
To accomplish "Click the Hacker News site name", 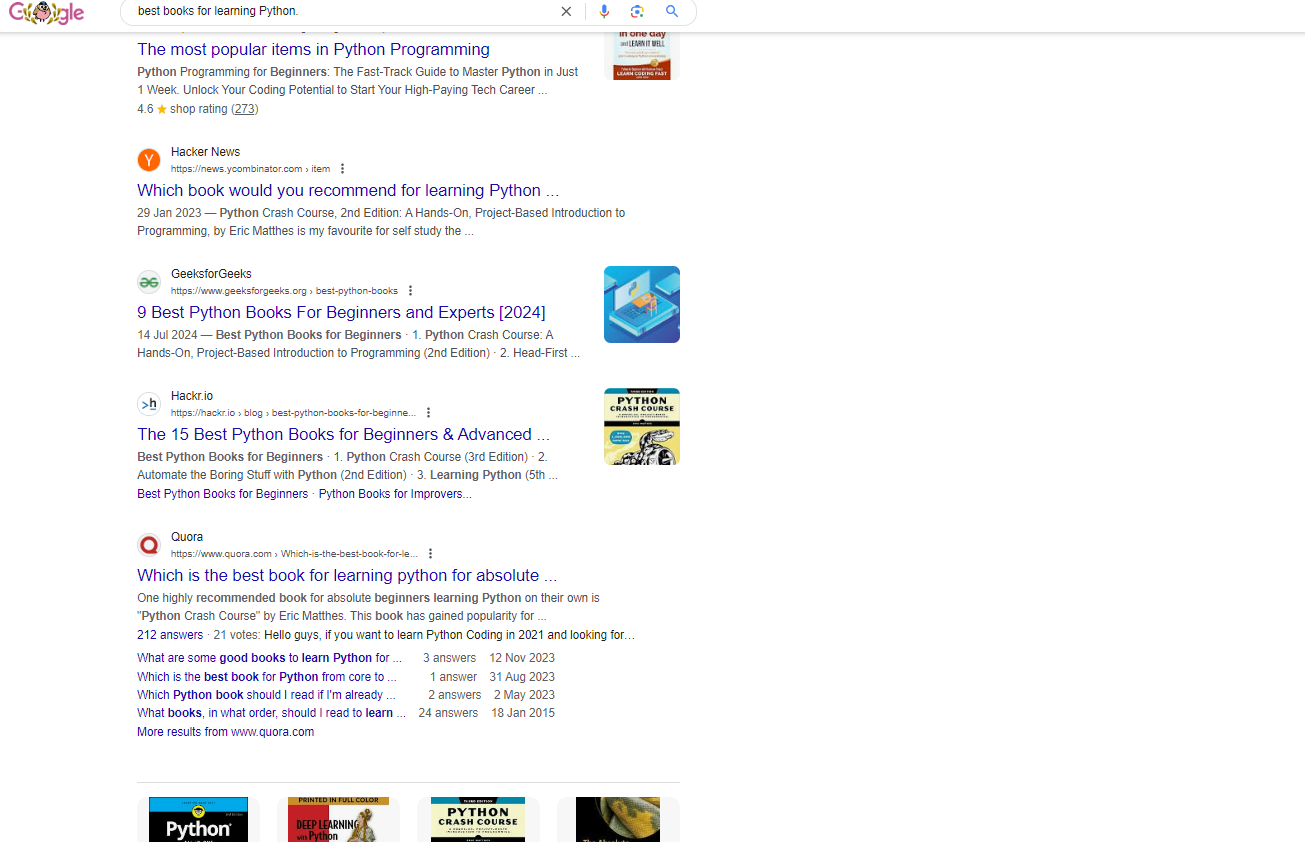I will (205, 152).
